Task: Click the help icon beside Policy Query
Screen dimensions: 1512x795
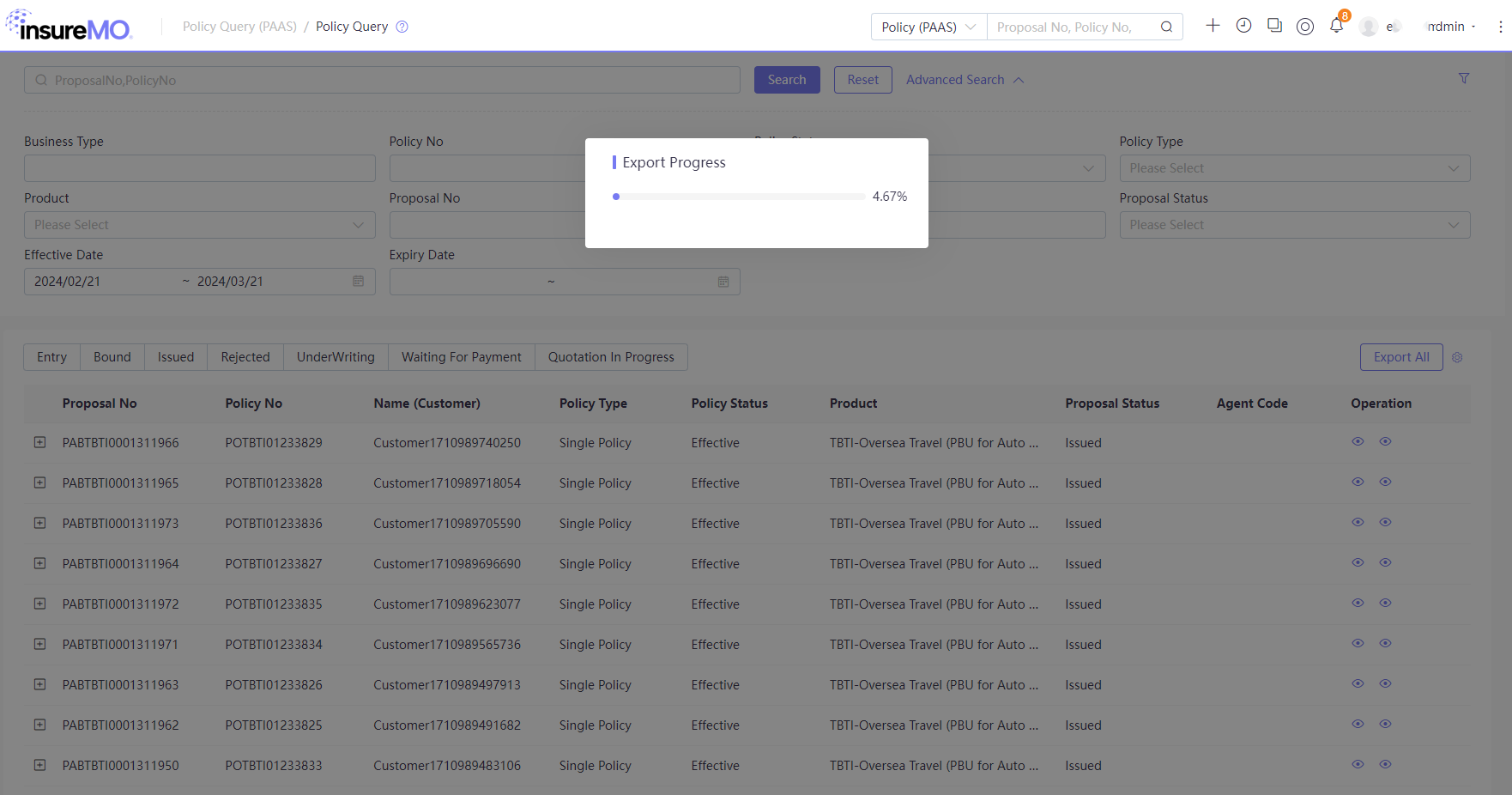Action: [402, 27]
